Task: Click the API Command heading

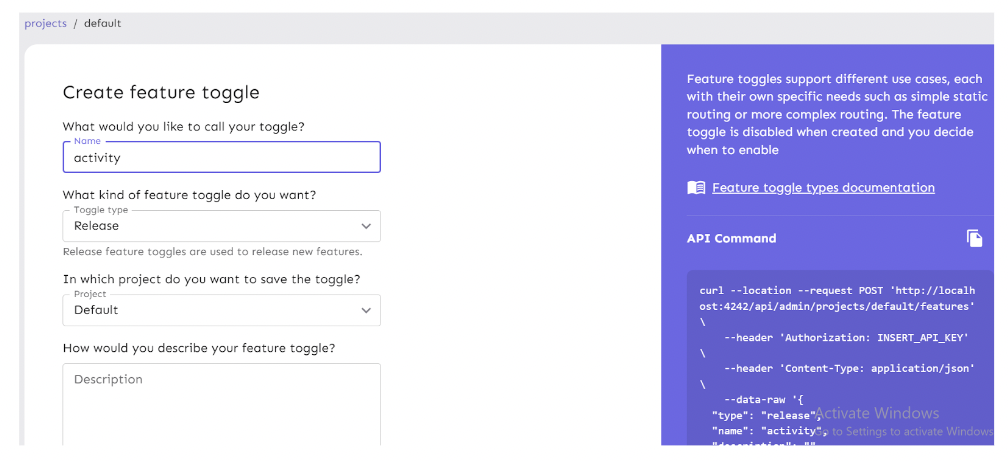Action: click(x=731, y=239)
